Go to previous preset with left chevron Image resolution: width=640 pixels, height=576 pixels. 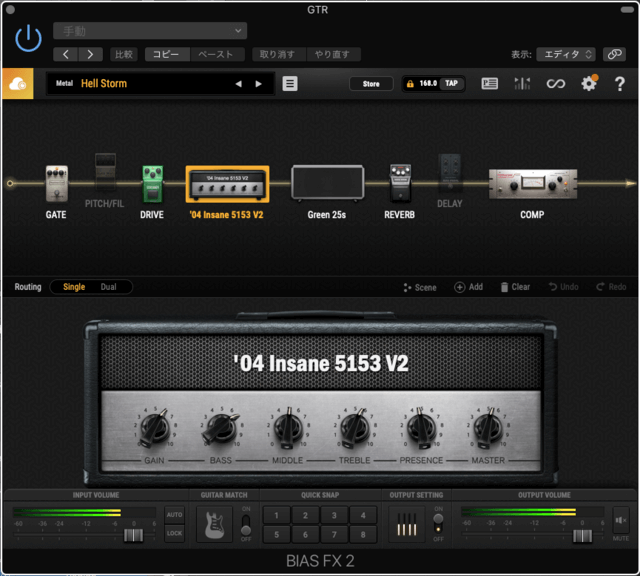click(x=65, y=54)
